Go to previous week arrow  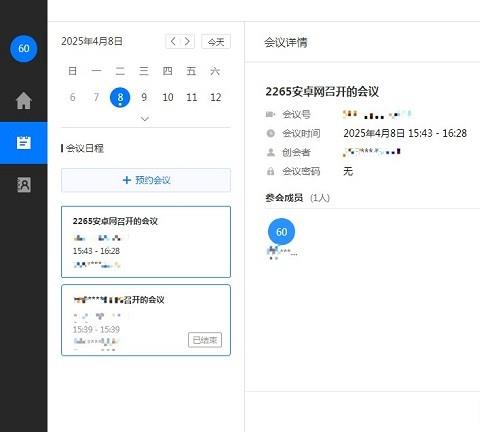click(173, 42)
